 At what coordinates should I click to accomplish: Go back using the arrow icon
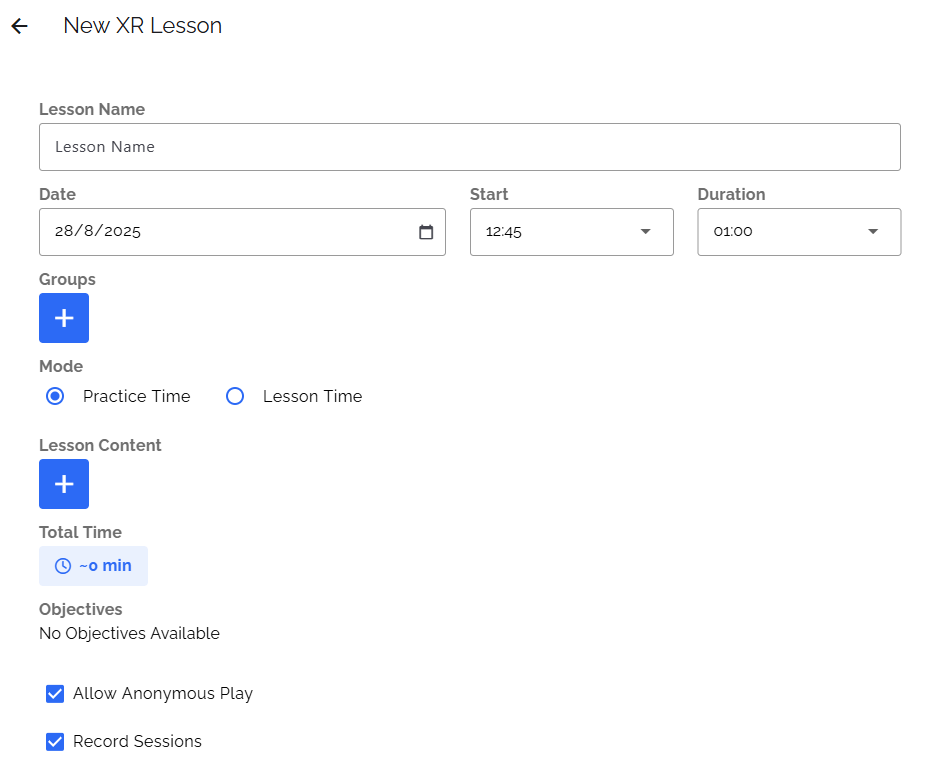20,26
